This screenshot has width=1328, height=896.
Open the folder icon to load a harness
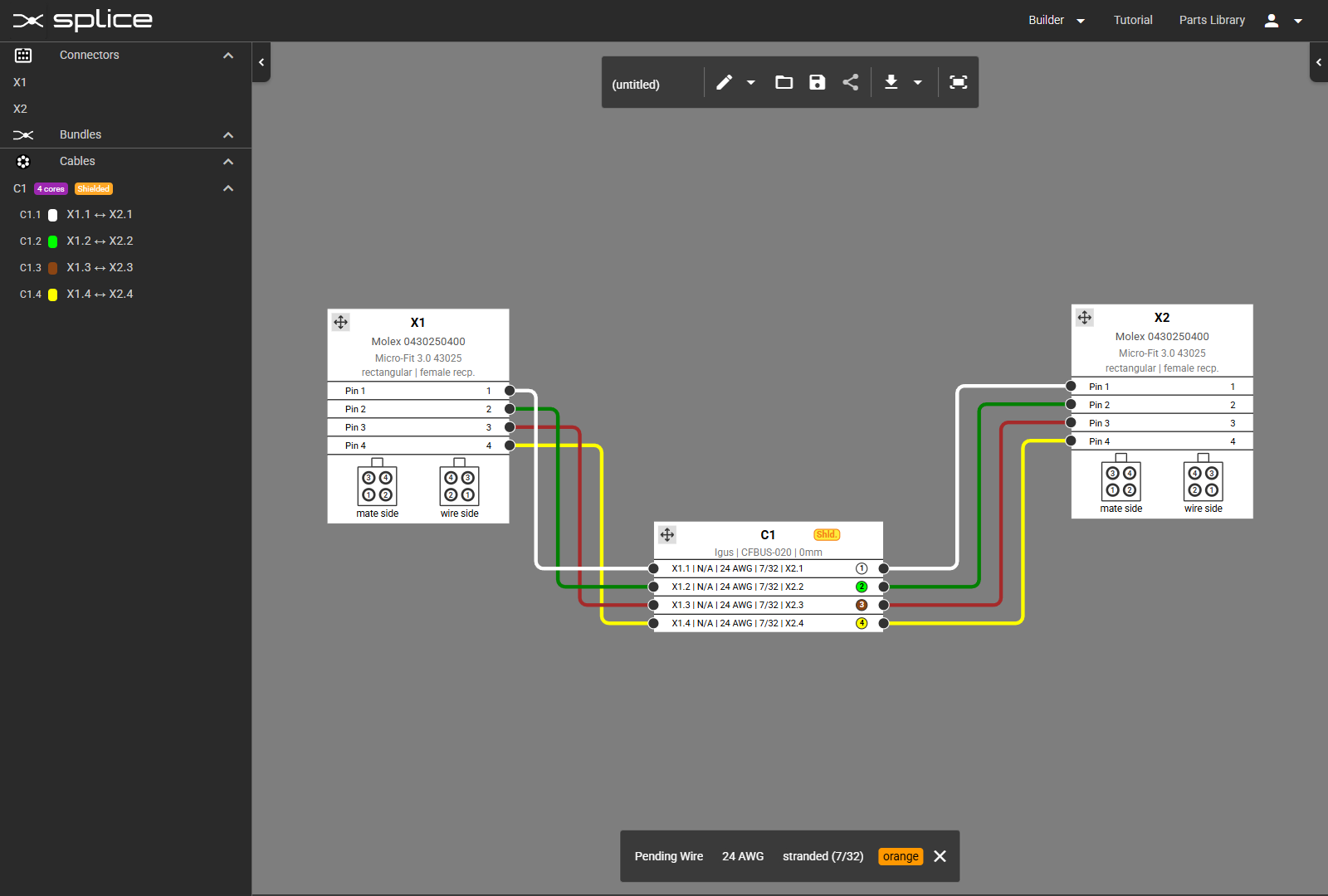(784, 82)
